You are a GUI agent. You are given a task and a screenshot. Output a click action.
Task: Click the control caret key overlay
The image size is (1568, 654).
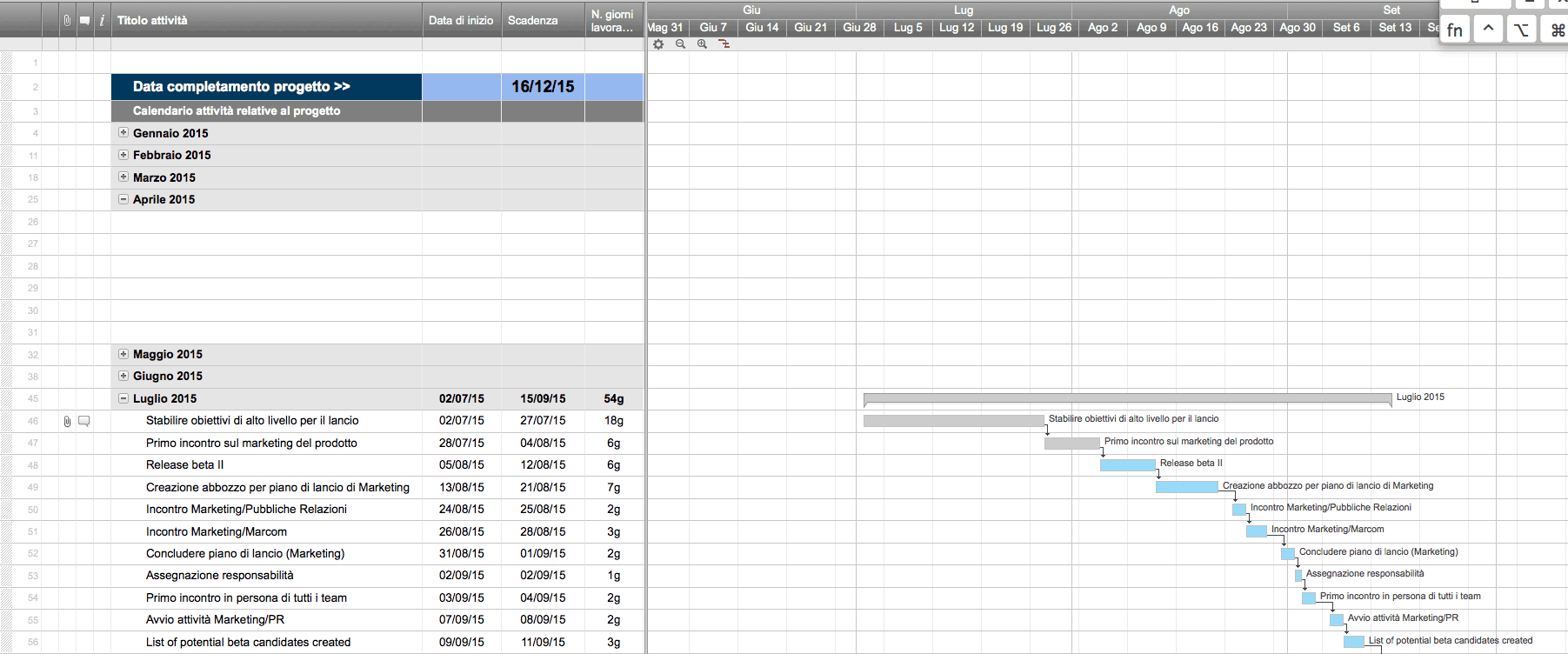click(x=1489, y=30)
